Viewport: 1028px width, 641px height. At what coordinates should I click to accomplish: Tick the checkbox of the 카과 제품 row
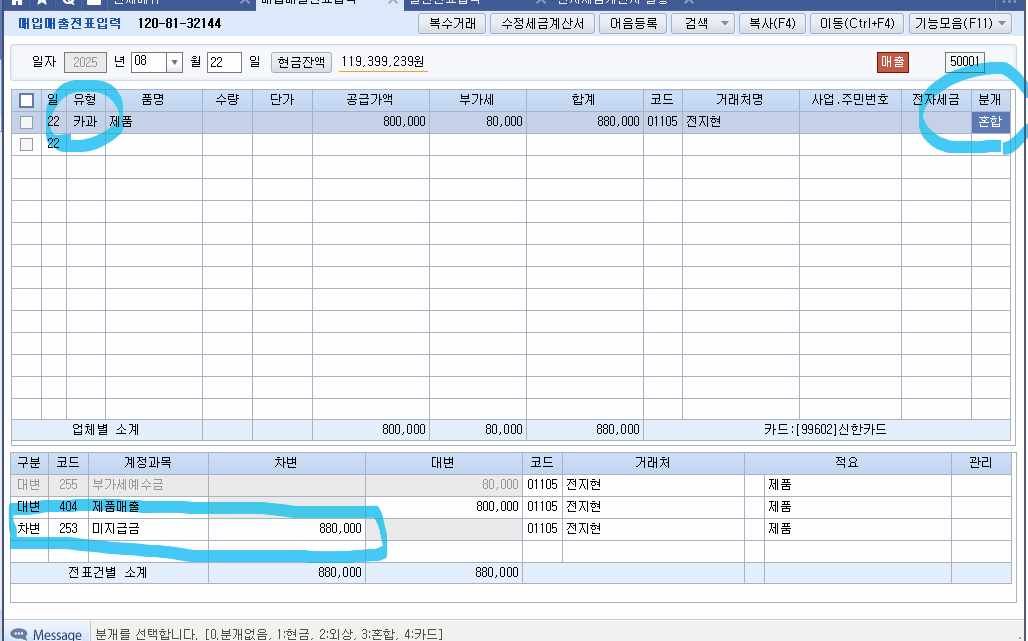(x=26, y=122)
